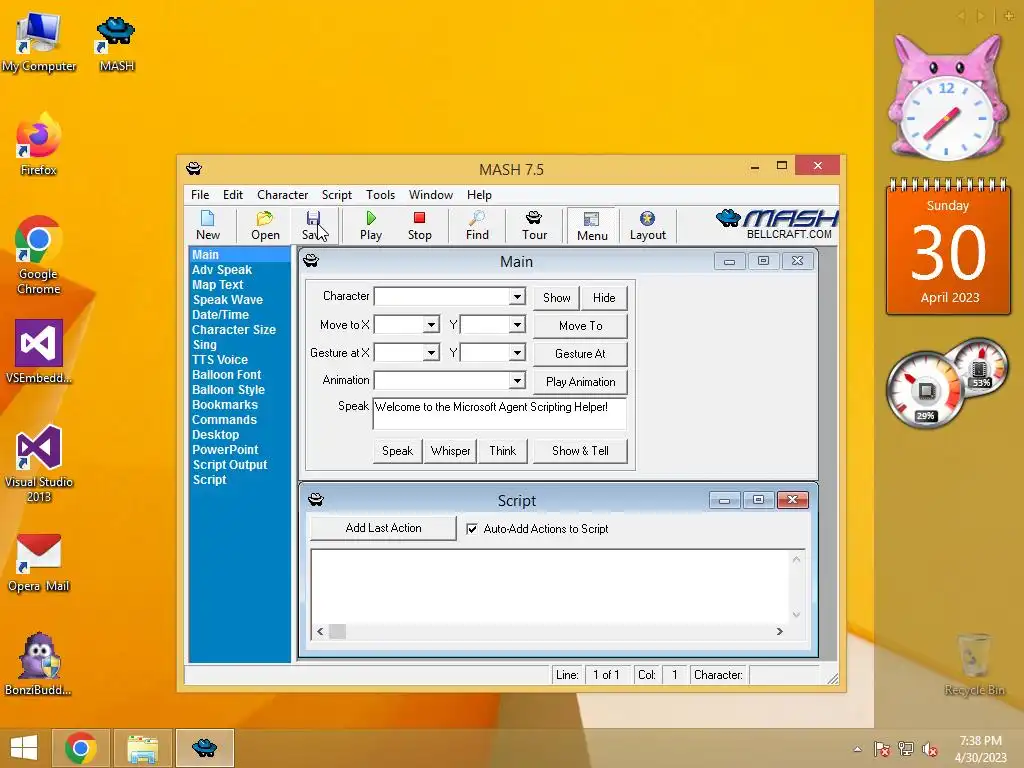The image size is (1024, 768).
Task: Open Google Chrome desktop icon
Action: click(39, 255)
